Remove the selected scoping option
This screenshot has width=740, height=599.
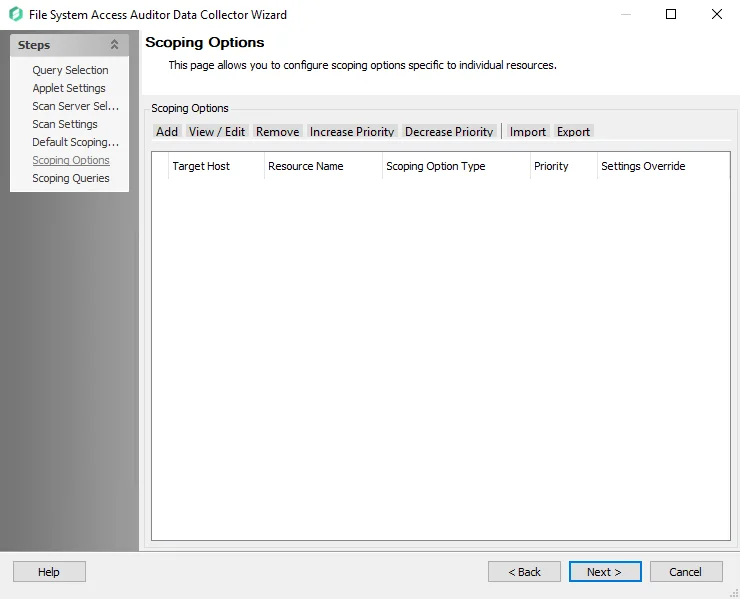tap(278, 132)
